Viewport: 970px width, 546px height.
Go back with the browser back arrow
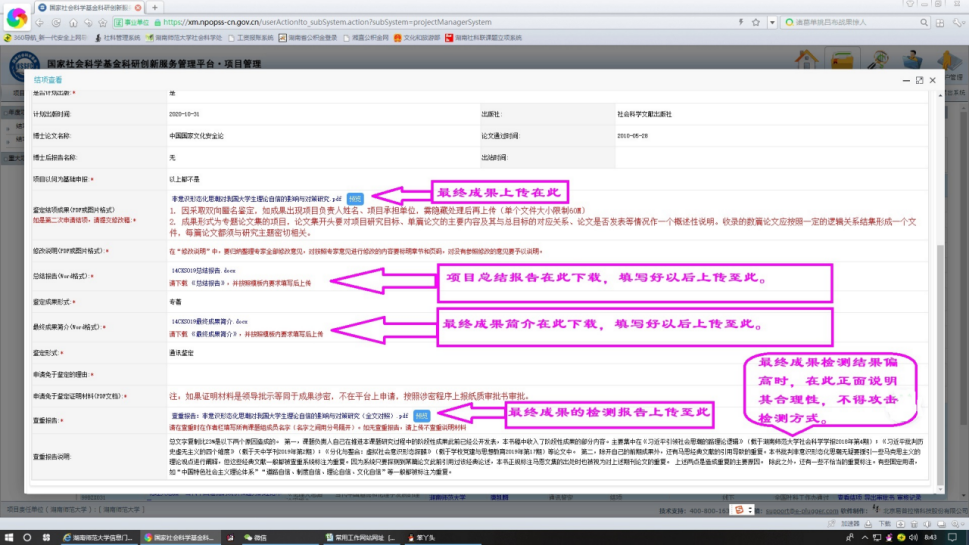coord(40,23)
